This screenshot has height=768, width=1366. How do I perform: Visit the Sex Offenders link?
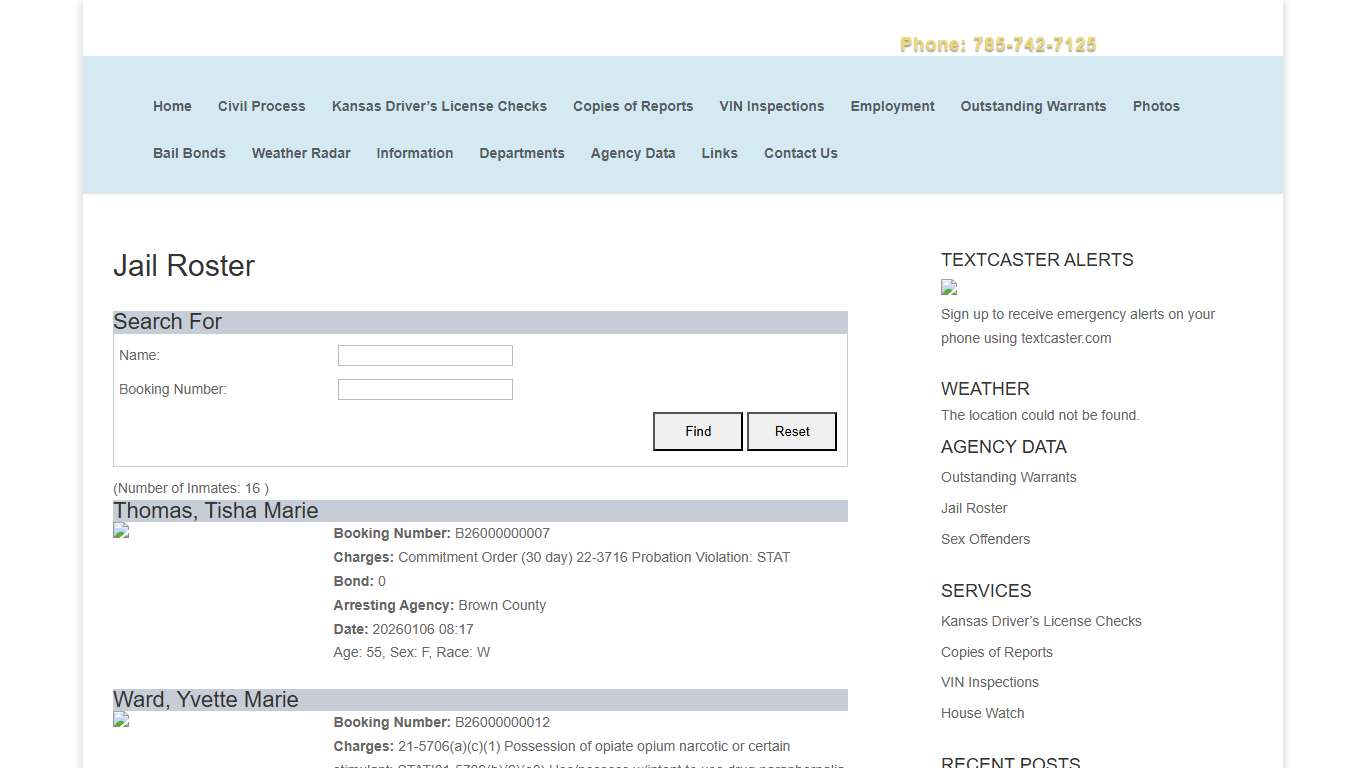[x=985, y=539]
